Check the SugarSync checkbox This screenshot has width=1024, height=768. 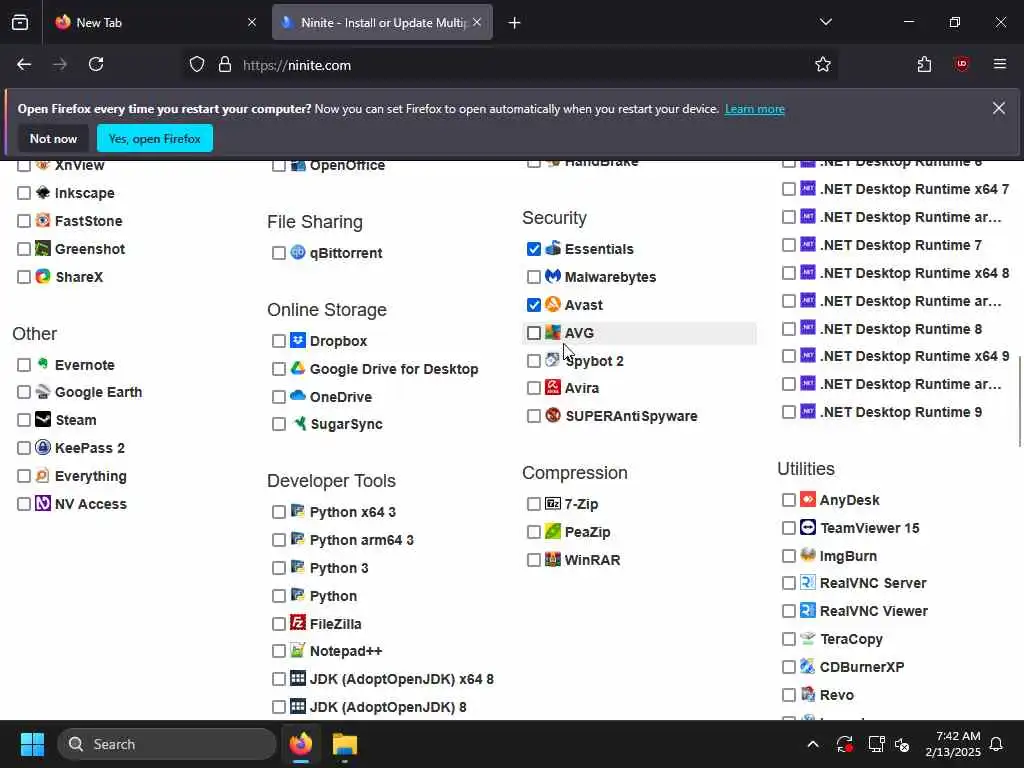(x=279, y=424)
